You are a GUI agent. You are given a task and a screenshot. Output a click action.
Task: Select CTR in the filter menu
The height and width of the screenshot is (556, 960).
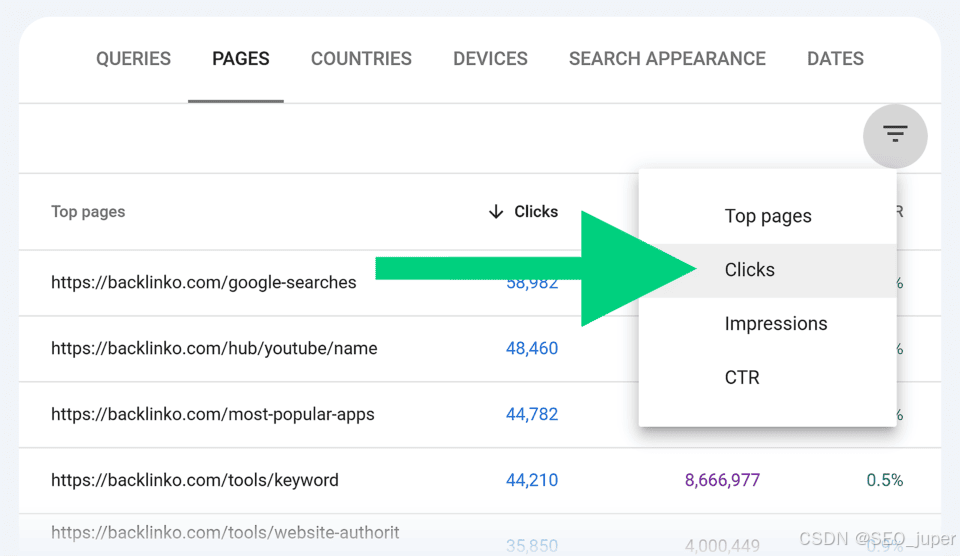[768, 377]
